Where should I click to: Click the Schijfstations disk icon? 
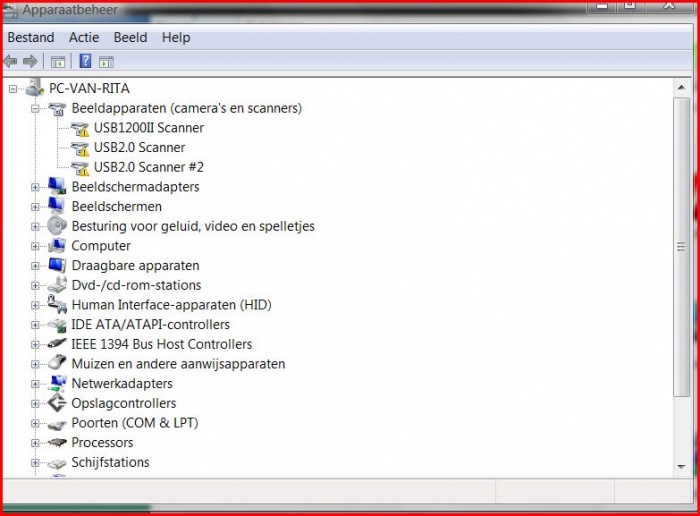(57, 464)
